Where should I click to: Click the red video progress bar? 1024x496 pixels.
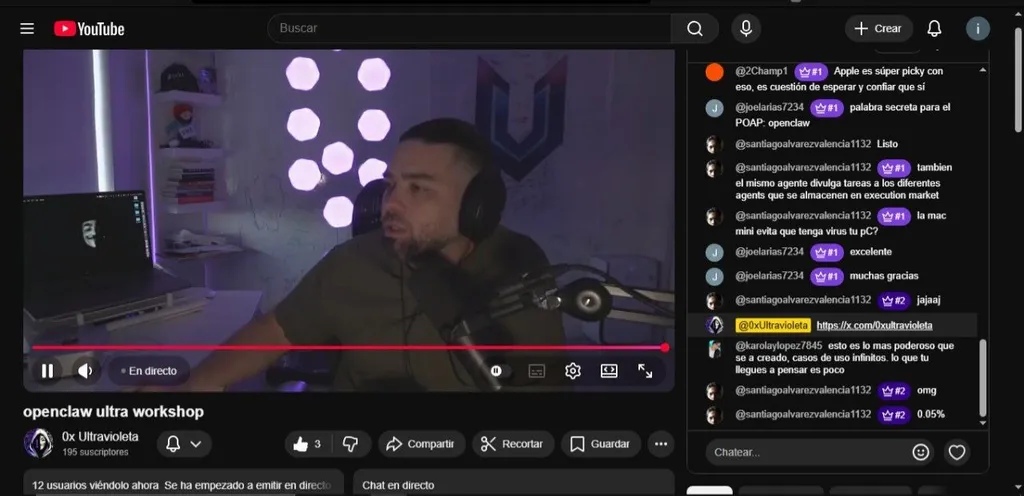(348, 347)
